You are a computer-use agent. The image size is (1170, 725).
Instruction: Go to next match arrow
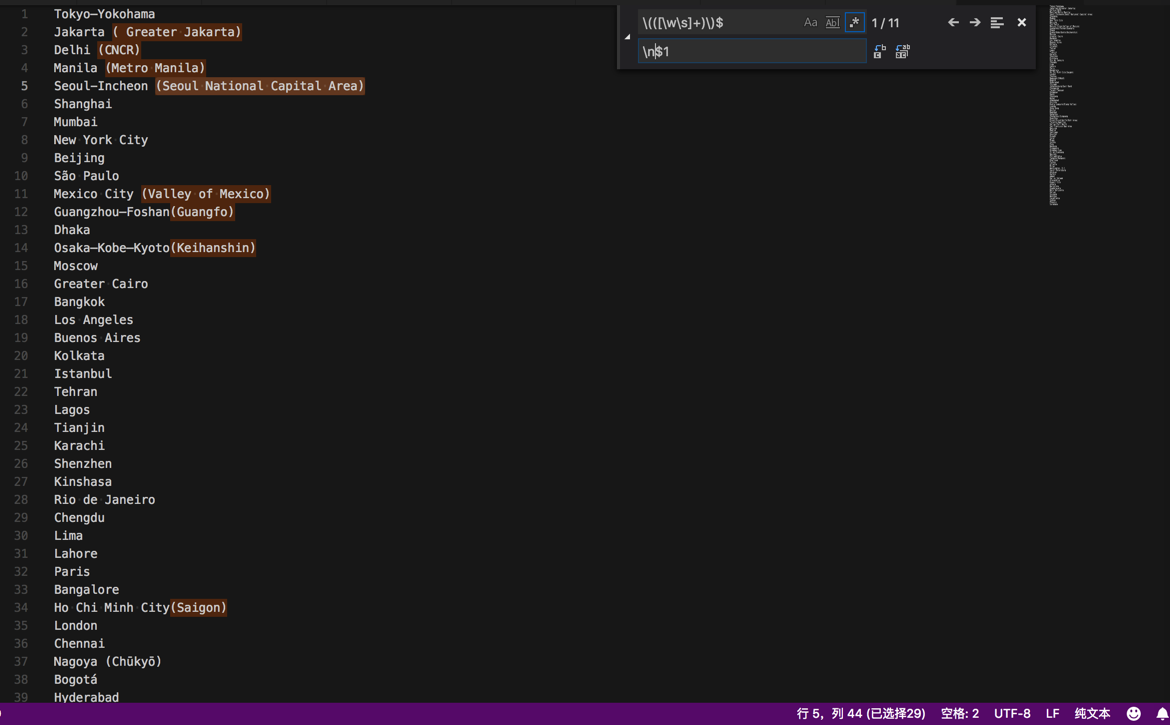click(x=975, y=22)
